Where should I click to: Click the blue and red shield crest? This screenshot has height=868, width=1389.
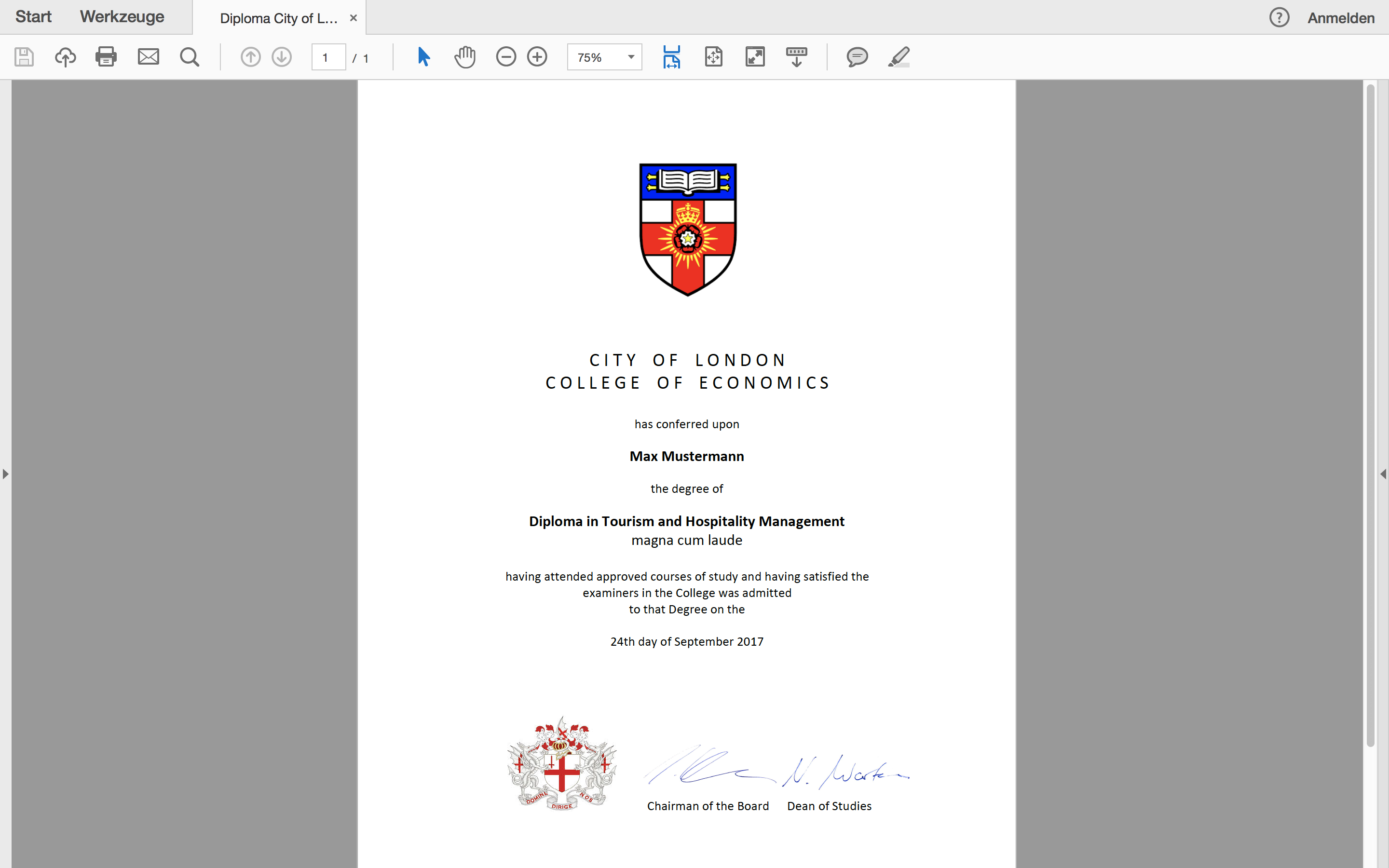tap(688, 230)
